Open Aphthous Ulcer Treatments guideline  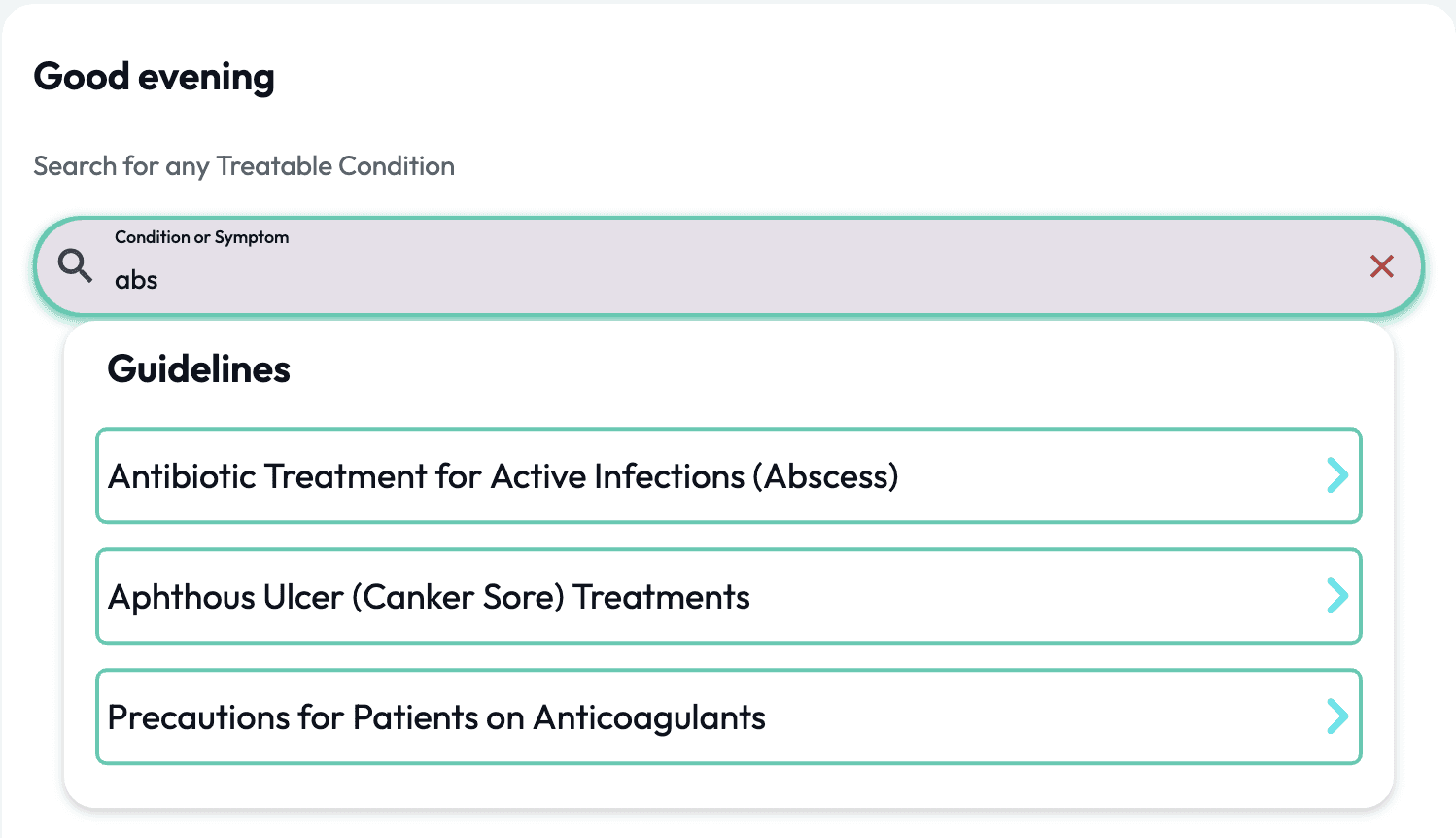729,596
